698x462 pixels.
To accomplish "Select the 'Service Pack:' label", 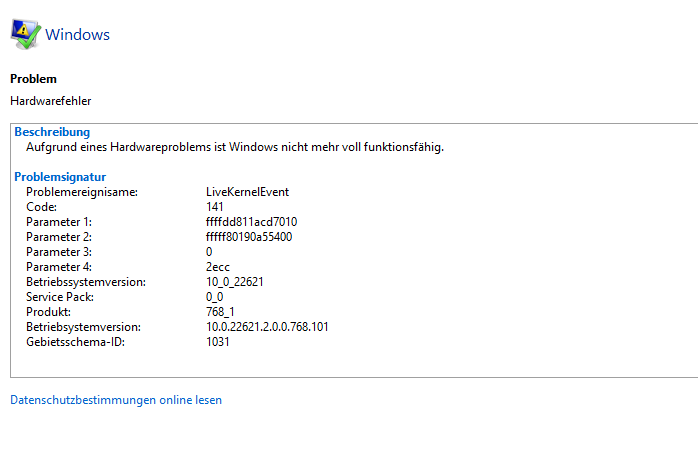I will [x=60, y=297].
